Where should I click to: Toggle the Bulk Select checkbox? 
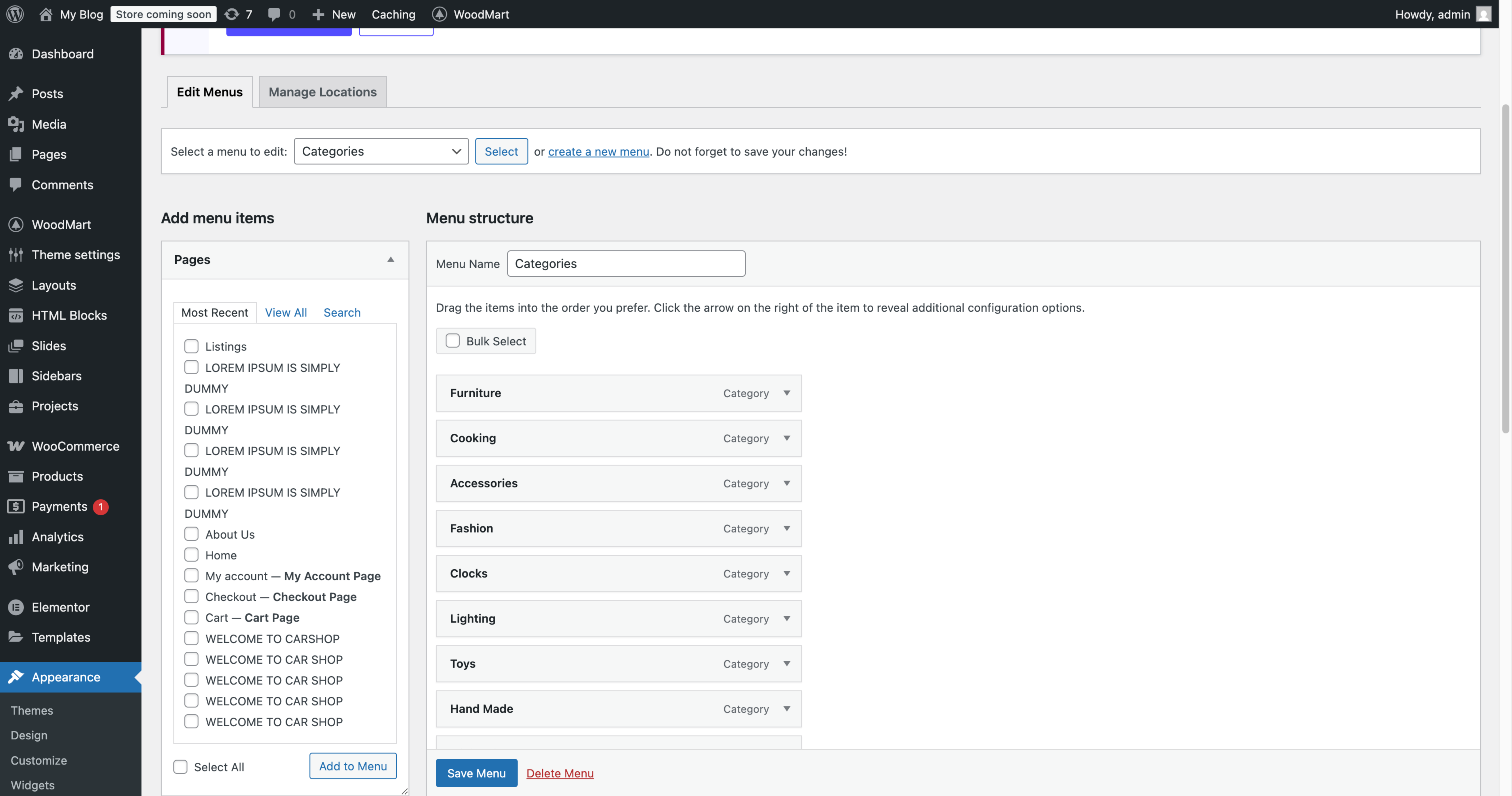click(x=452, y=341)
